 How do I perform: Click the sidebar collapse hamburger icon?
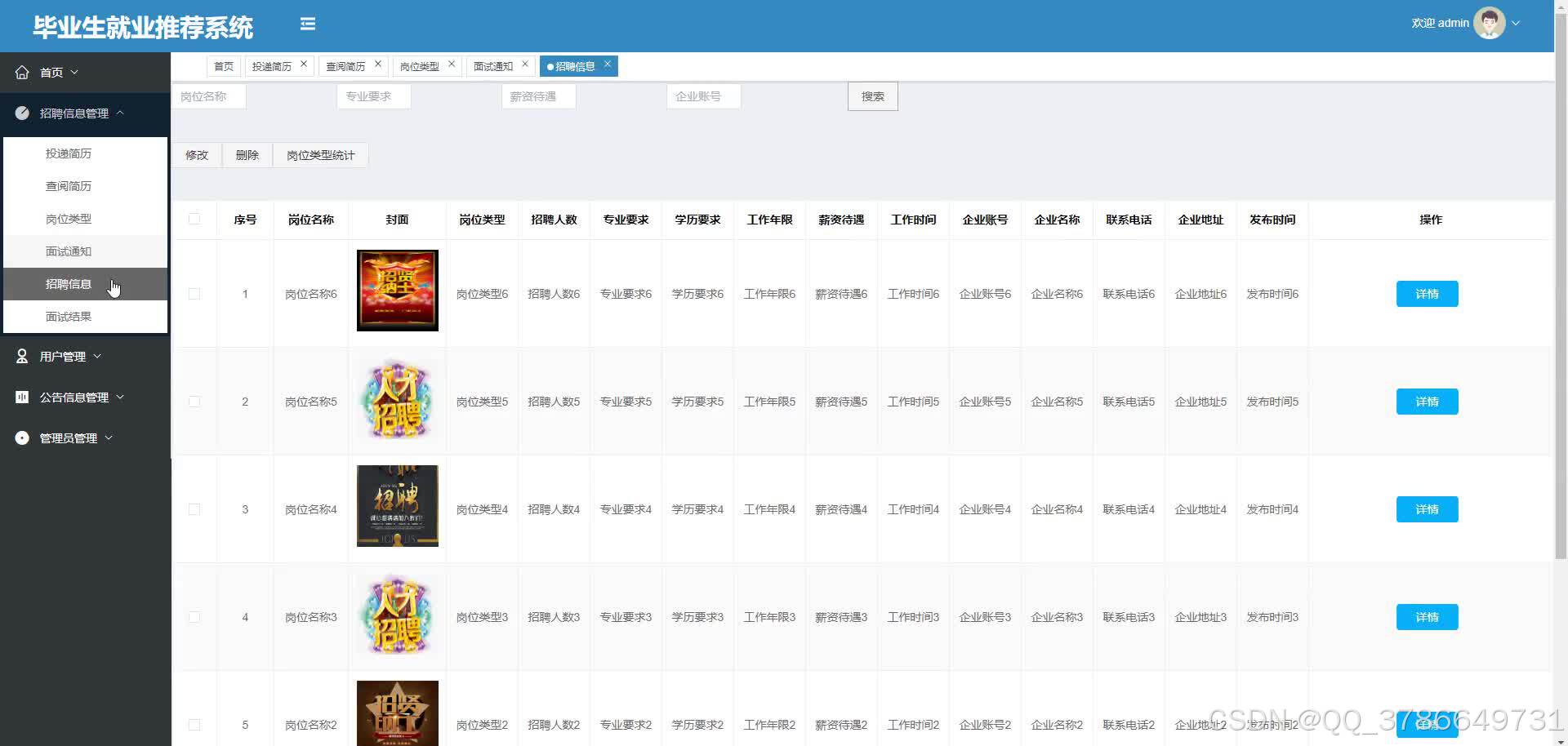click(308, 24)
